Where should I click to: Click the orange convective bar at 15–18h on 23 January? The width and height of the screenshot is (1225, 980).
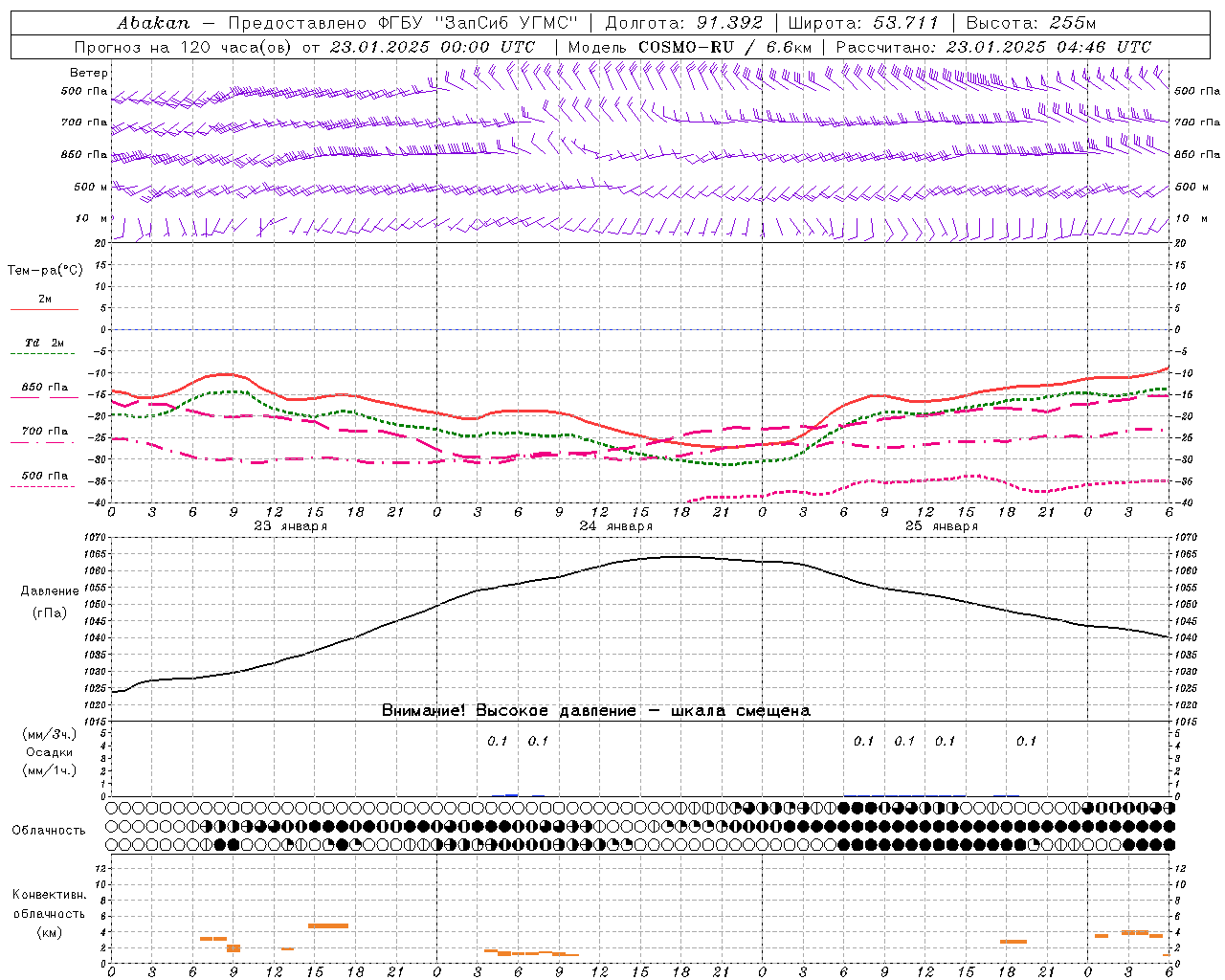(328, 925)
